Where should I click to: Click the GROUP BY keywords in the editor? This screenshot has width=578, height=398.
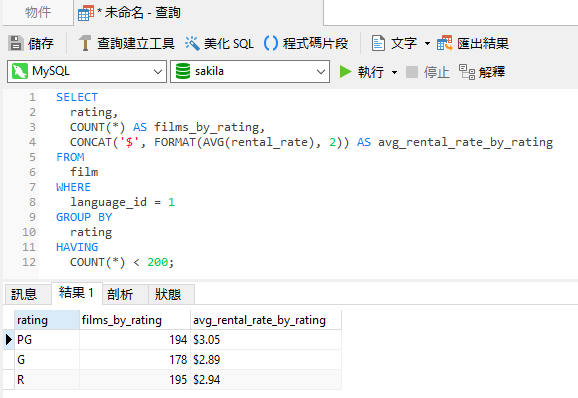(84, 217)
